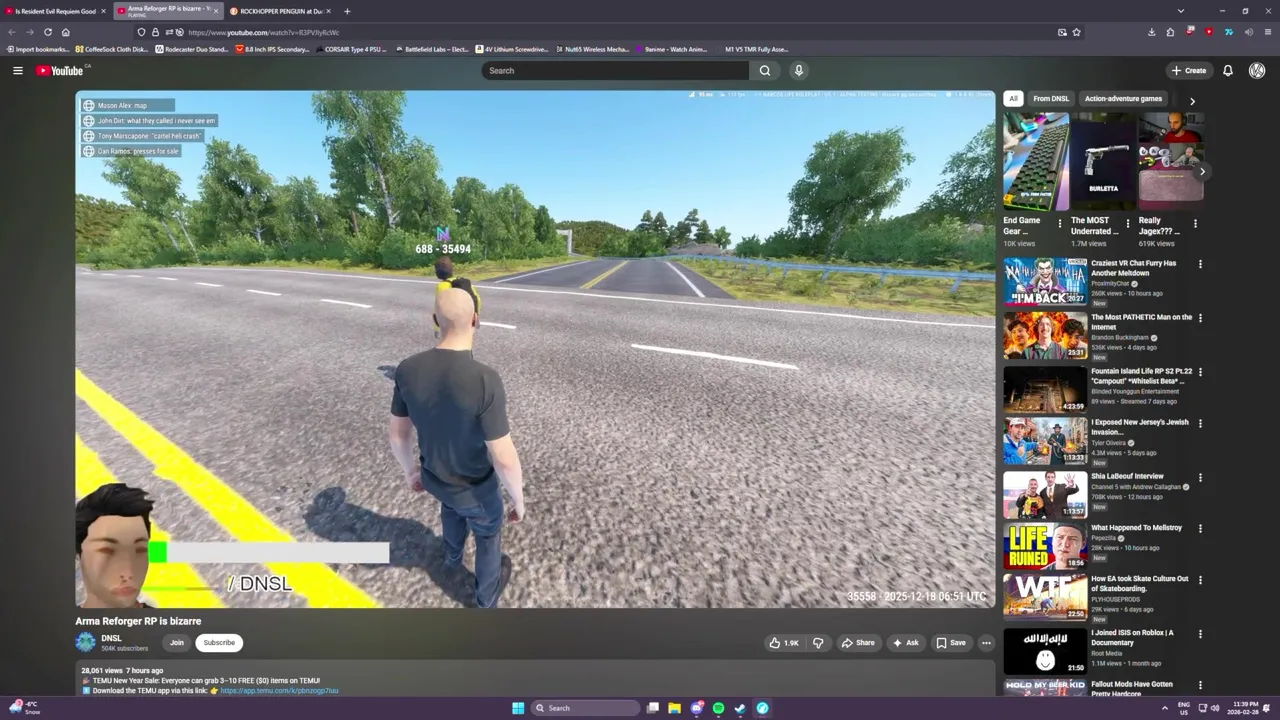This screenshot has height=720, width=1280.
Task: Open How EA took Skate Culture thumbnail
Action: coord(1045,597)
